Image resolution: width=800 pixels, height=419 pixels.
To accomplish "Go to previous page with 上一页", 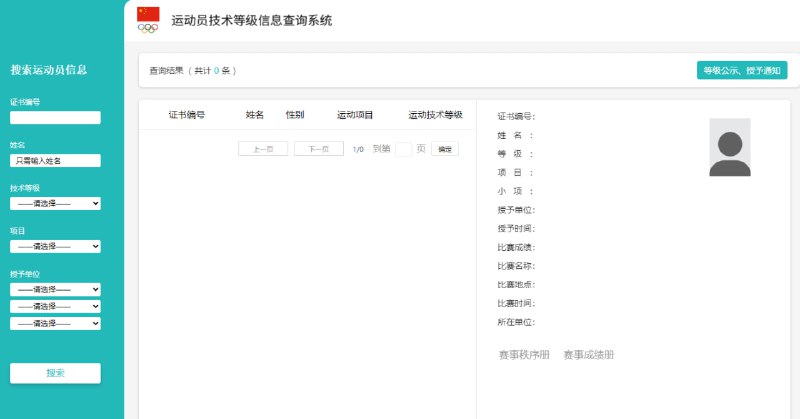I will point(263,149).
